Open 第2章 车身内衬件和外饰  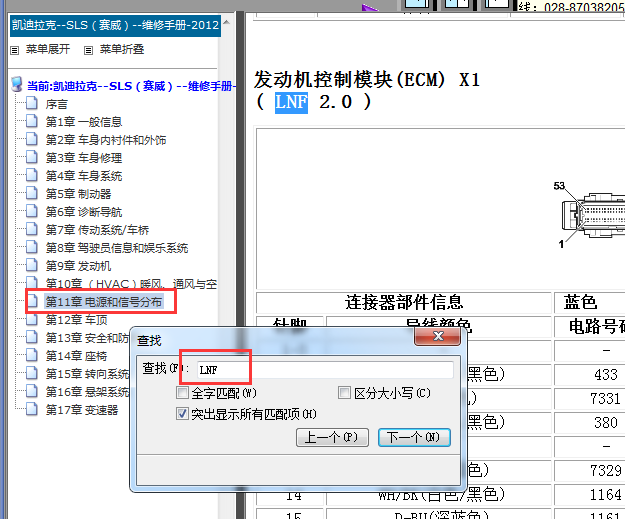[x=106, y=140]
